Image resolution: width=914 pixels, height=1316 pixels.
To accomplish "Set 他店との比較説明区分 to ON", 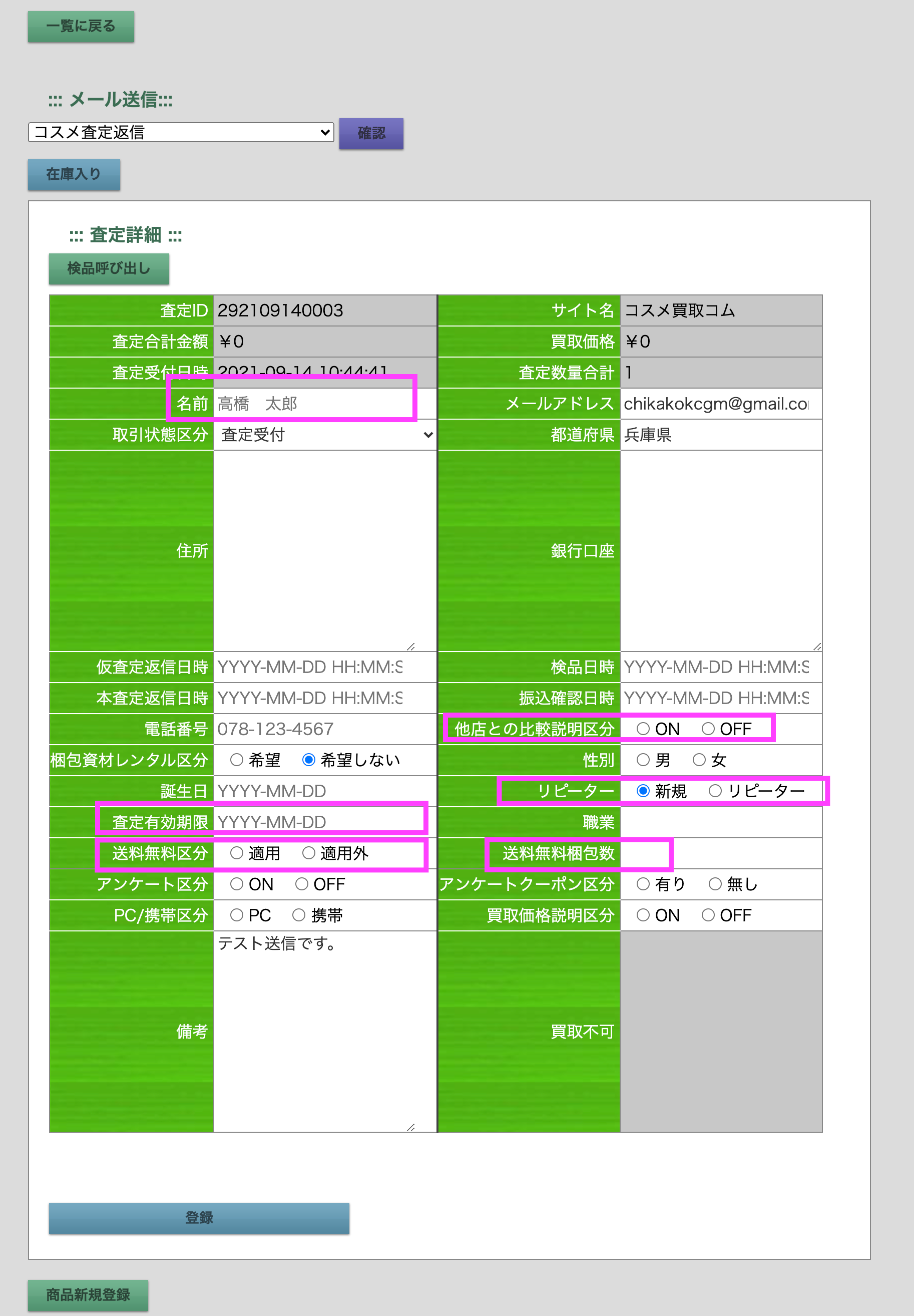I will [x=643, y=729].
